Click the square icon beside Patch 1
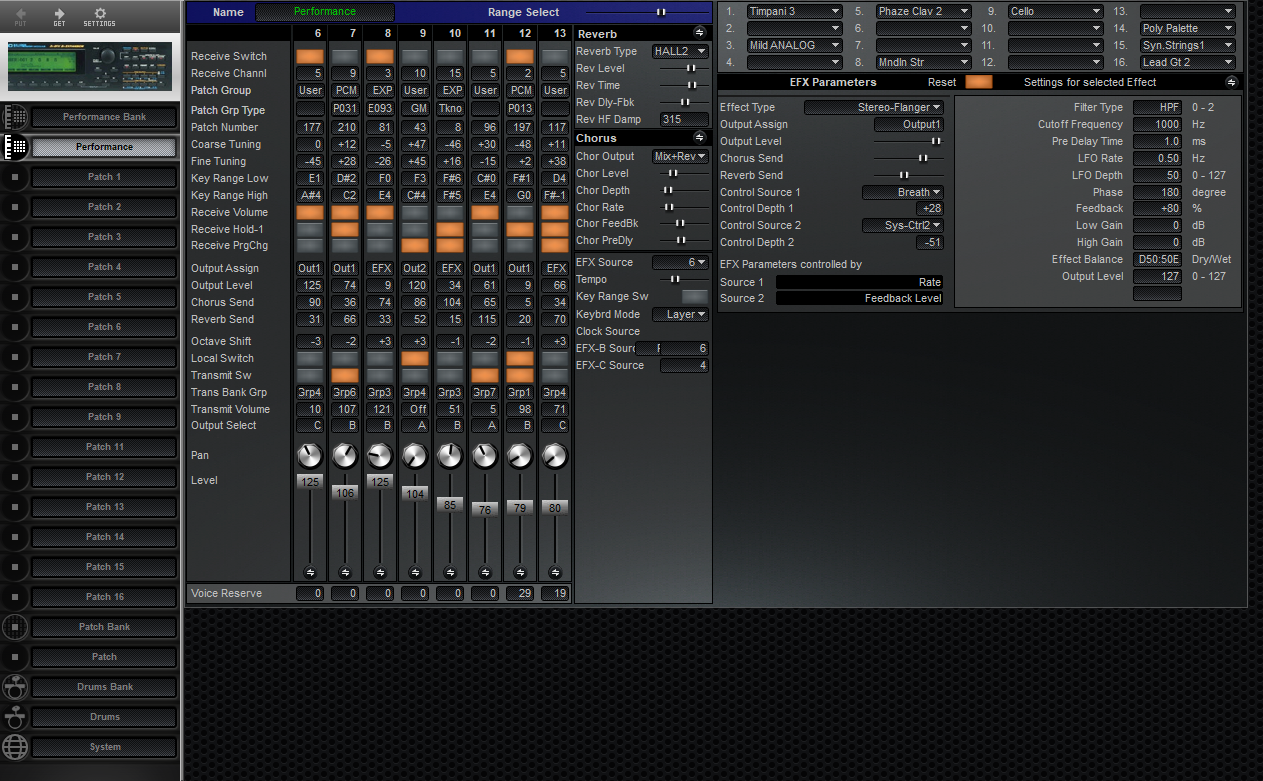Image resolution: width=1263 pixels, height=781 pixels. pos(15,177)
